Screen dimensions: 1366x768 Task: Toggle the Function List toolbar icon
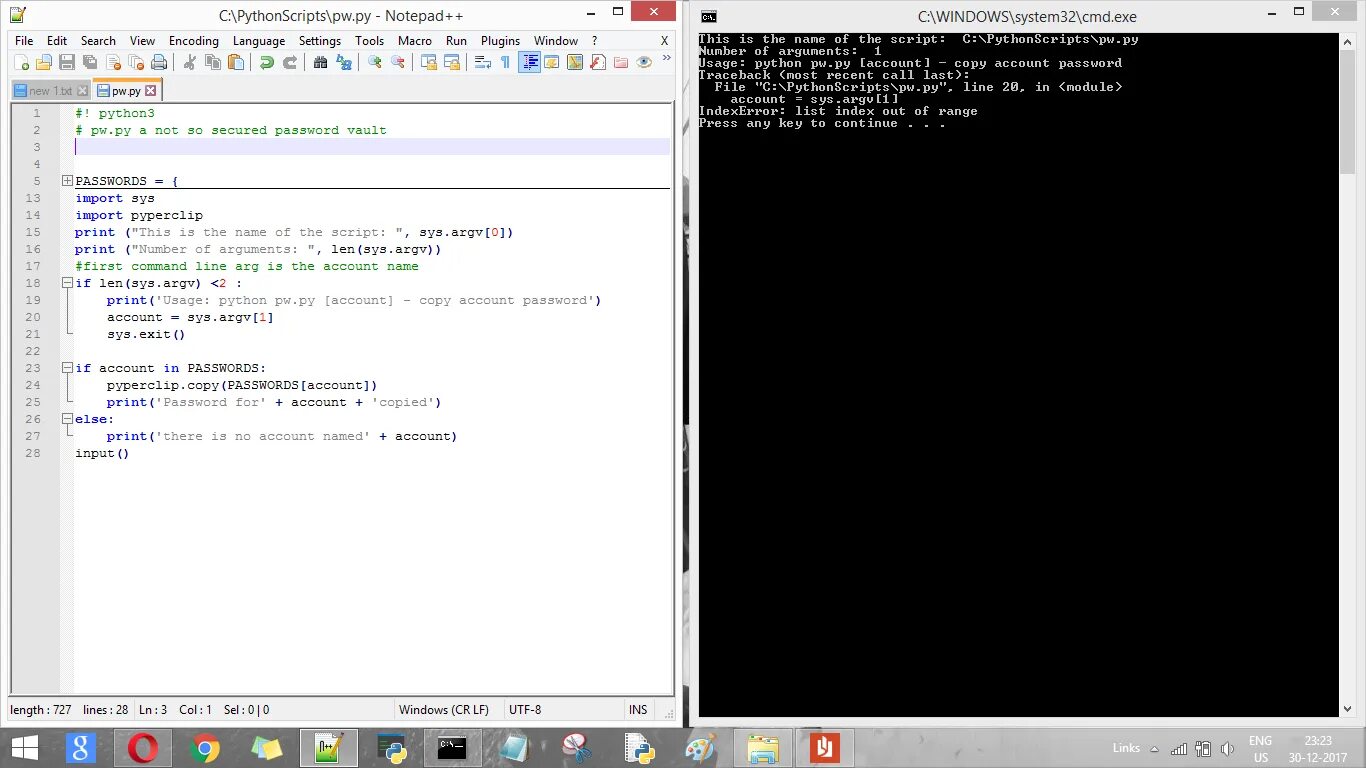[x=598, y=62]
